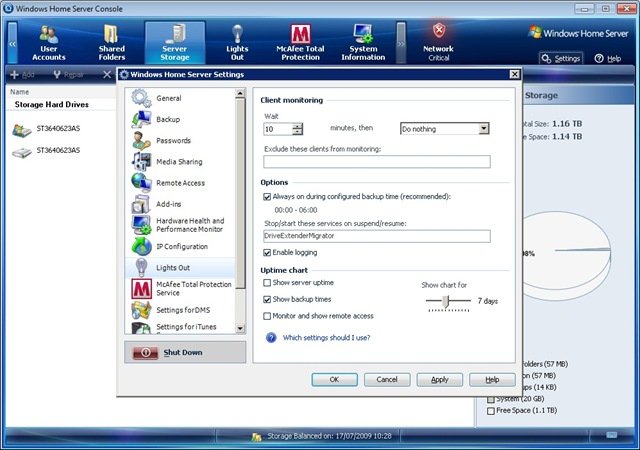The width and height of the screenshot is (640, 450).
Task: Click the DriveExtenderMigrator services field
Action: point(377,236)
